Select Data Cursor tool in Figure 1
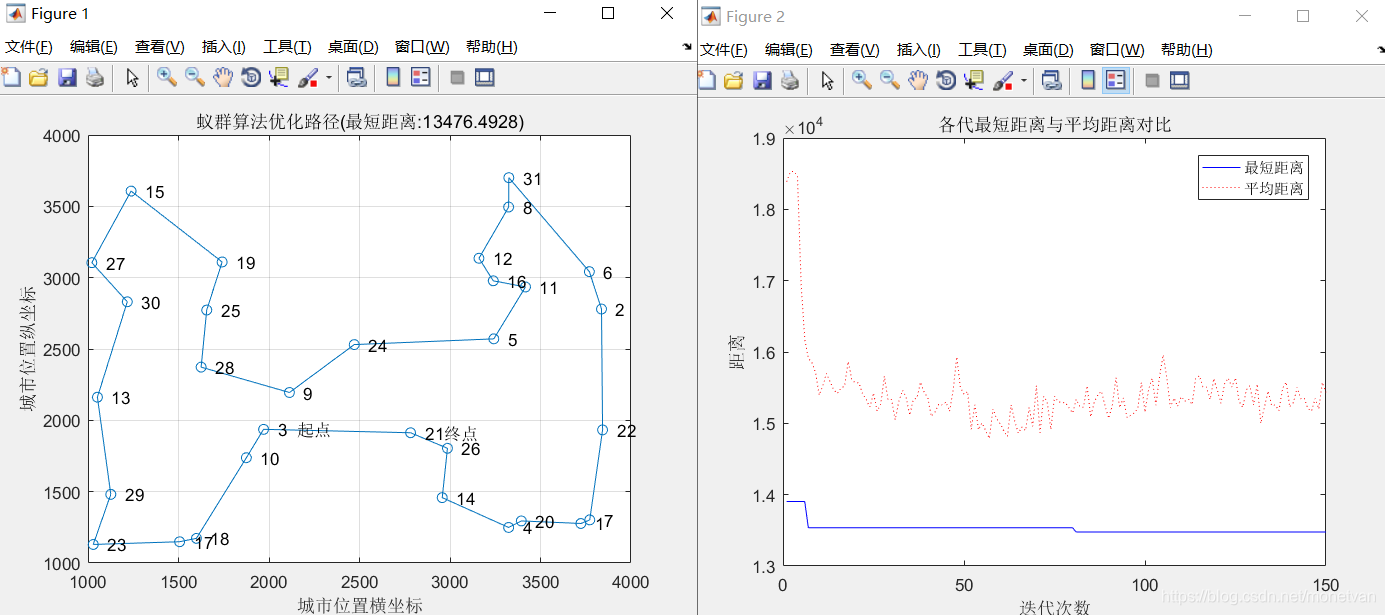Screen dimensions: 1385x615 pyautogui.click(x=278, y=77)
